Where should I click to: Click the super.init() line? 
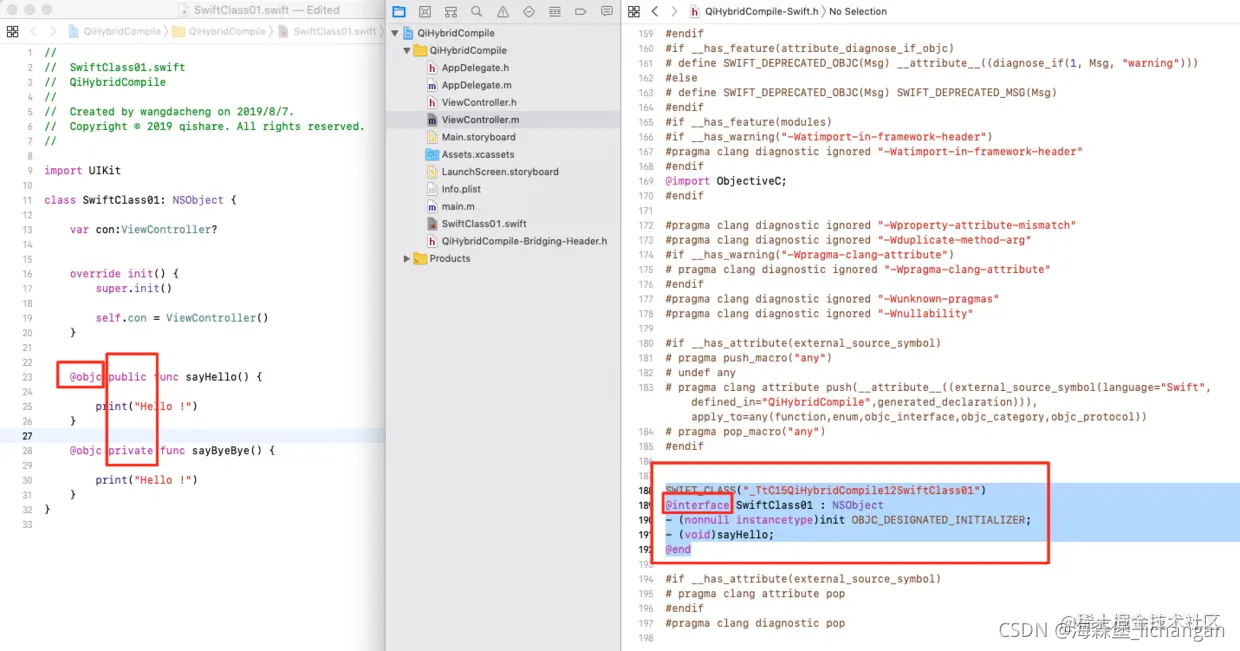pyautogui.click(x=134, y=289)
